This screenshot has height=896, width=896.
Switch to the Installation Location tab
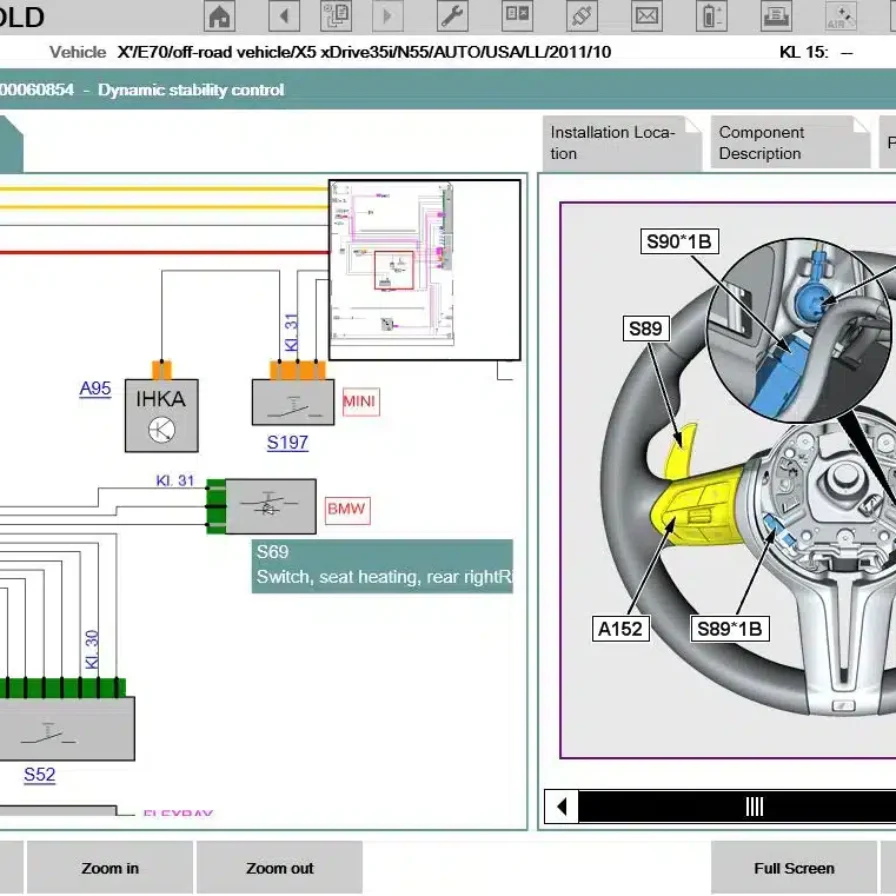click(x=622, y=143)
